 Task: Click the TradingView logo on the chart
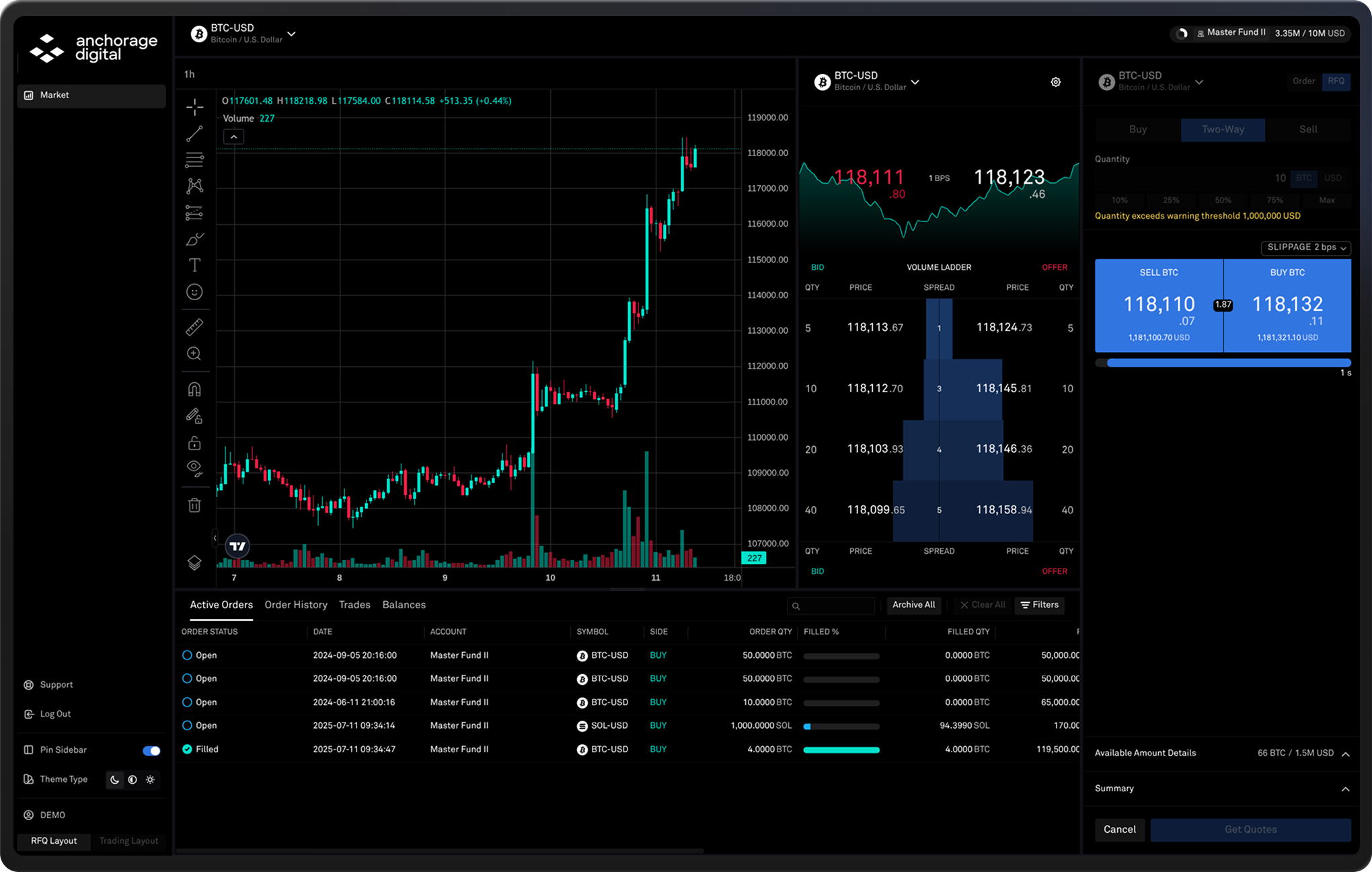pyautogui.click(x=237, y=546)
